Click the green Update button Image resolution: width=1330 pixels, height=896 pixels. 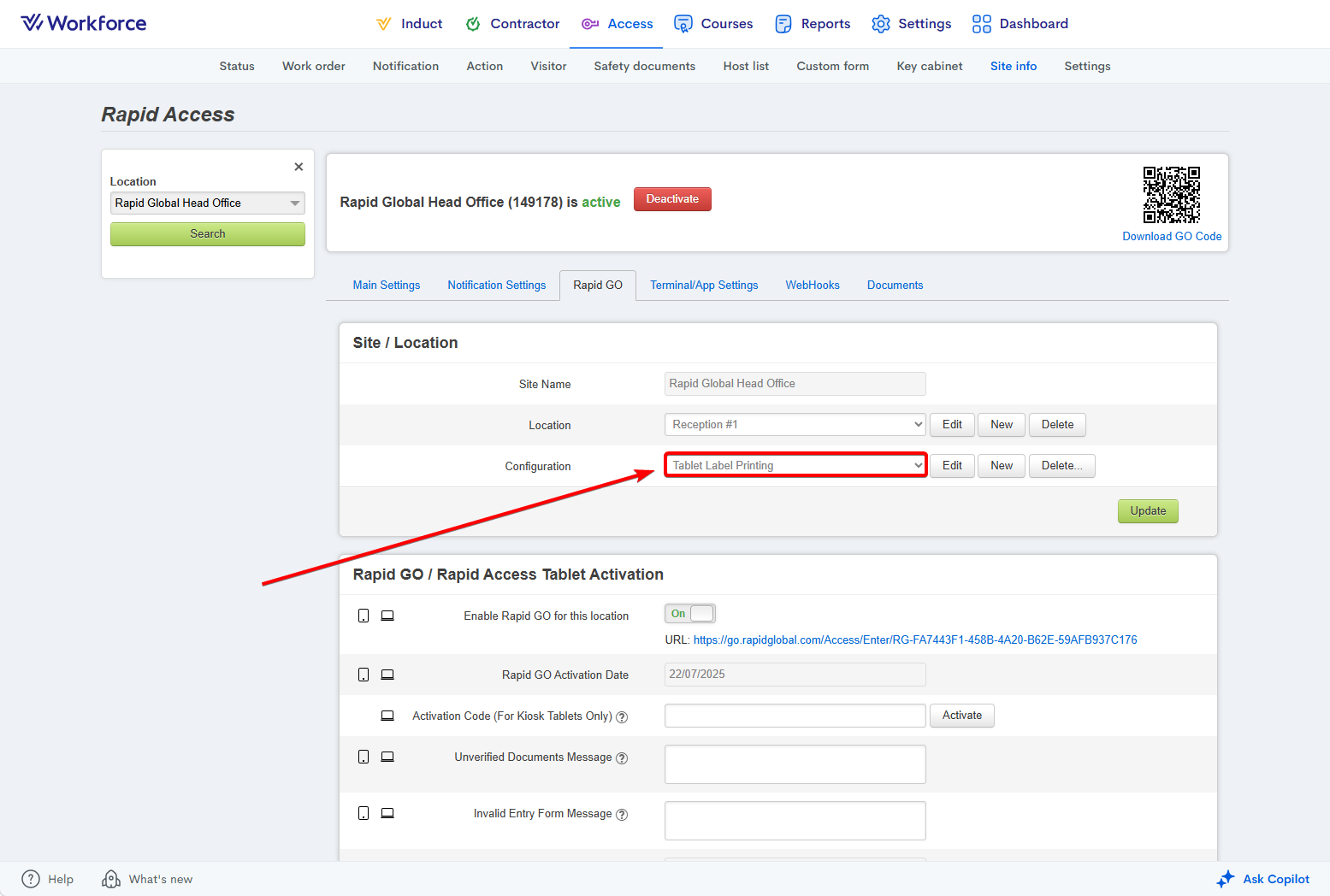coord(1148,511)
